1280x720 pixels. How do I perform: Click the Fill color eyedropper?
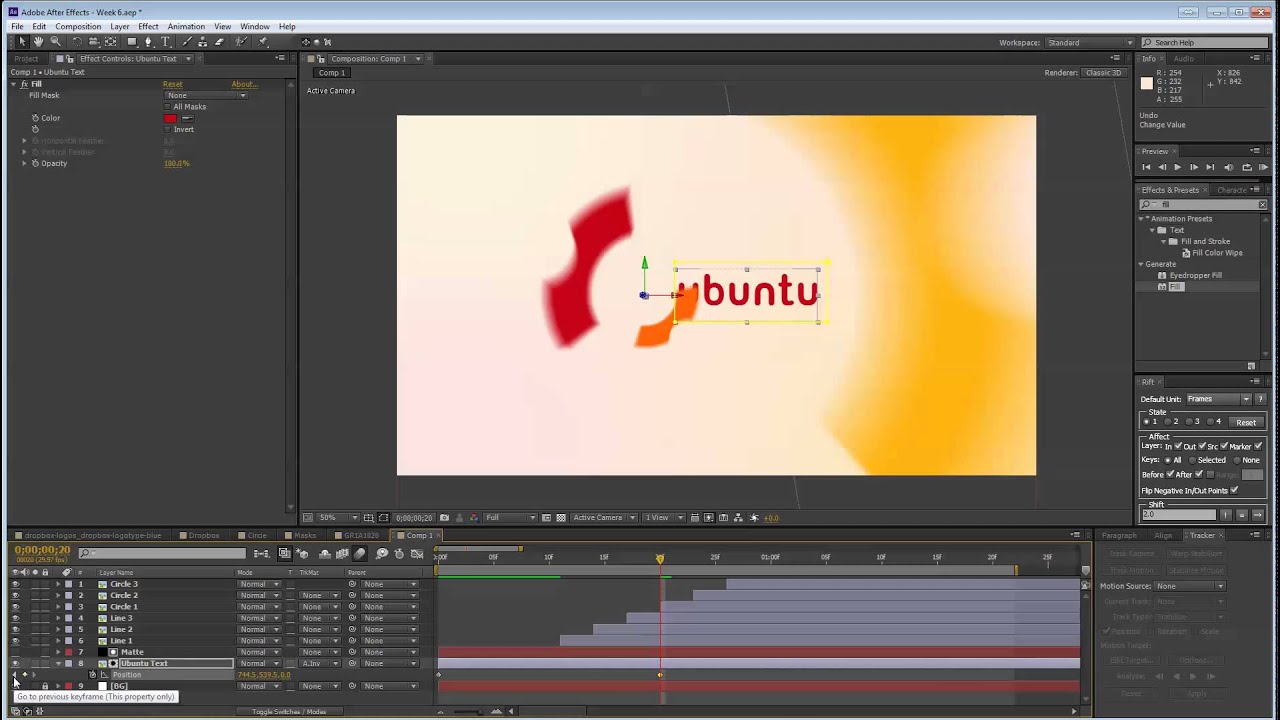tap(187, 118)
